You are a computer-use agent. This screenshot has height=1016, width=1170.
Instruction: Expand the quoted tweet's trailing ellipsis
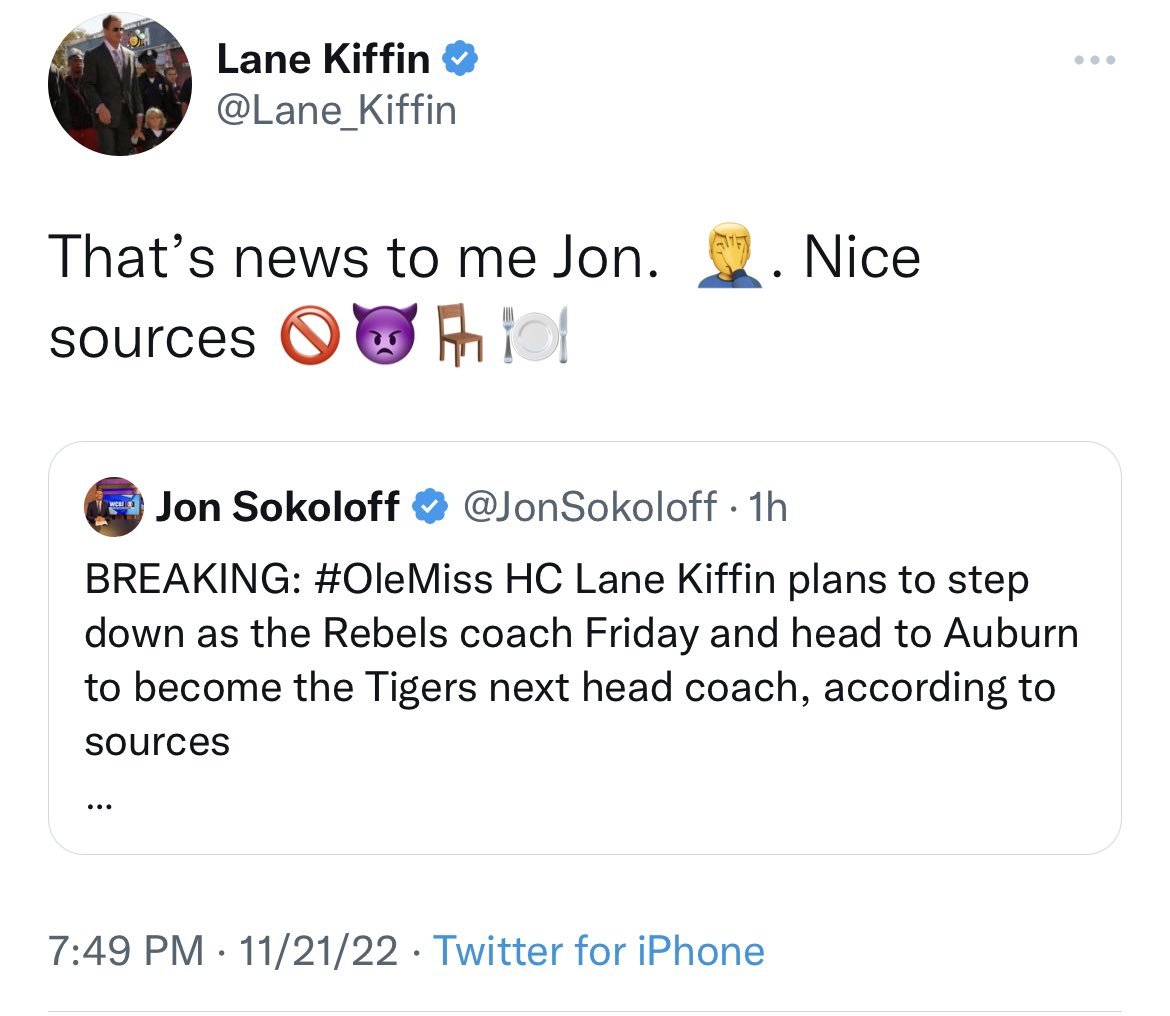pyautogui.click(x=99, y=806)
